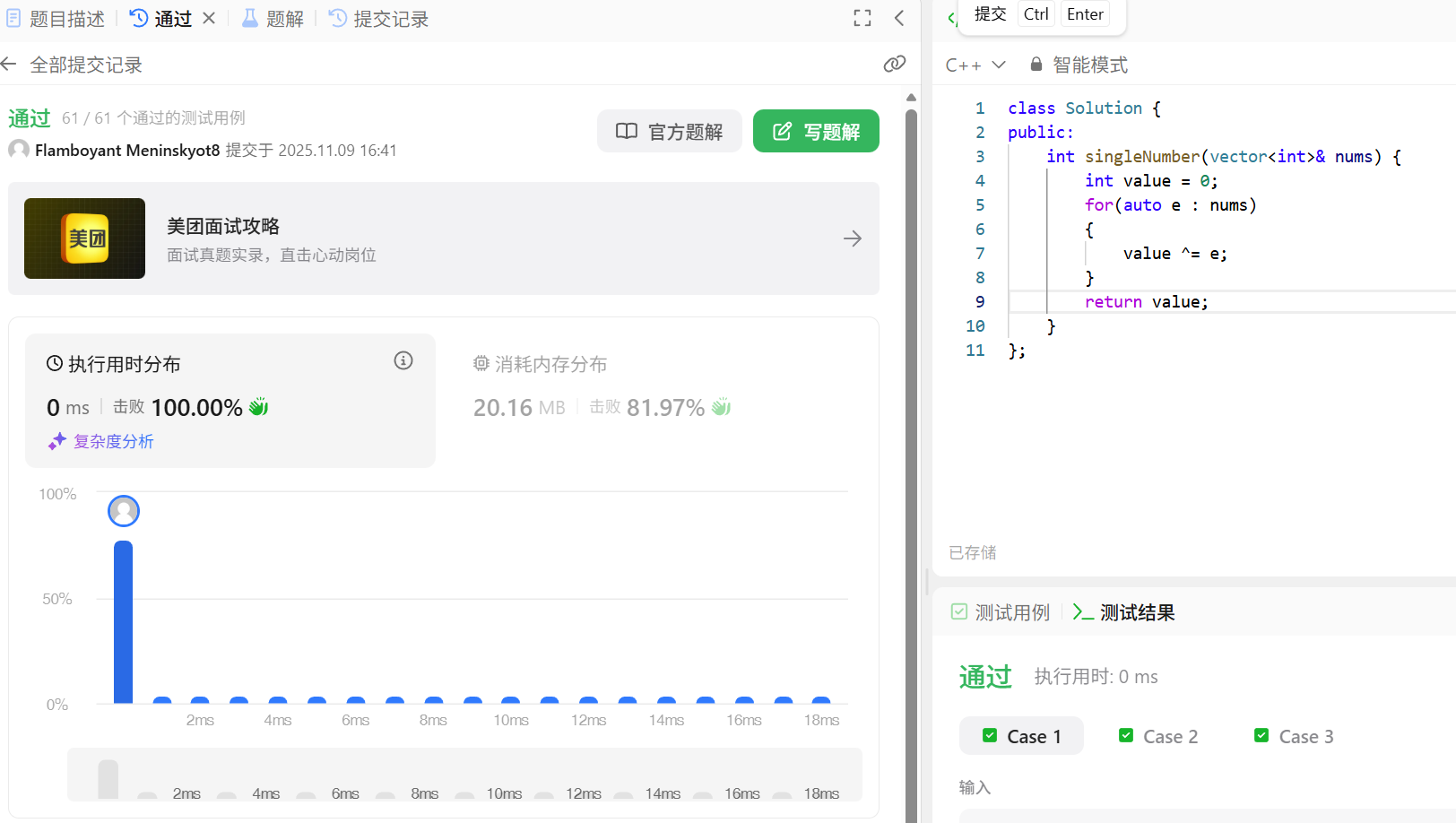Open the 复杂度分析 link

(113, 441)
